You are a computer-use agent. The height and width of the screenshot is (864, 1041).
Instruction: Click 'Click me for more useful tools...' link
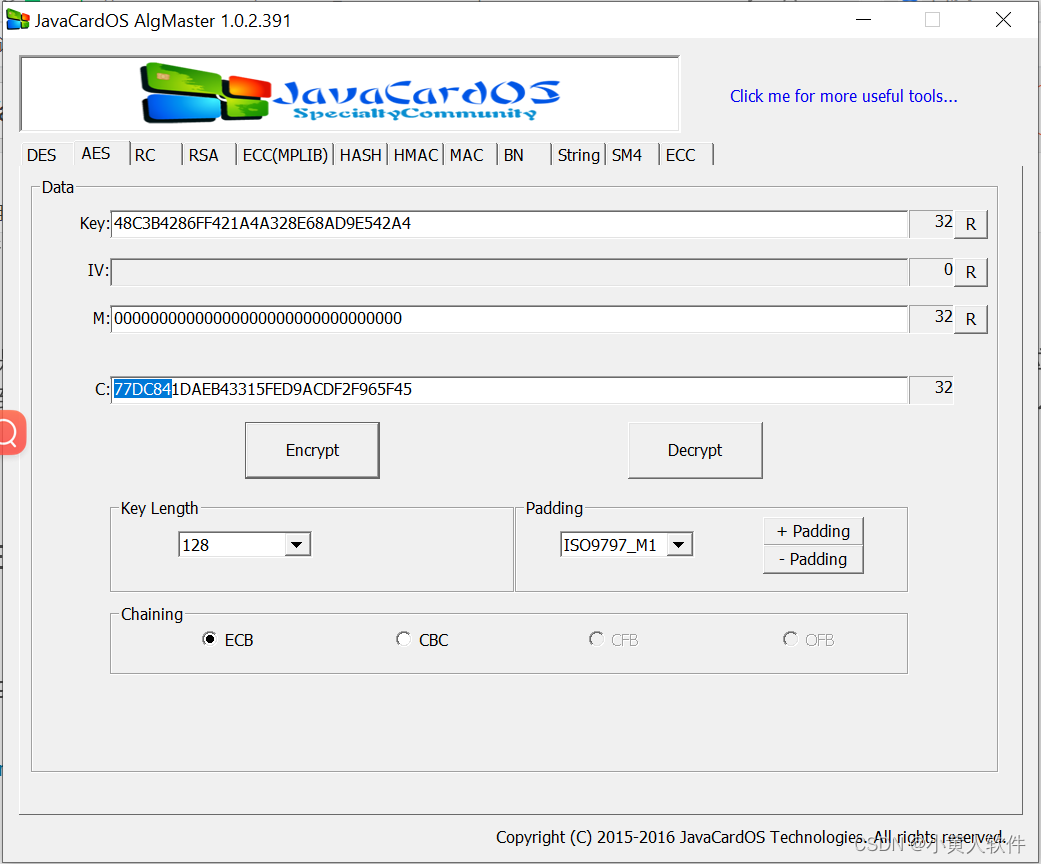[x=843, y=96]
